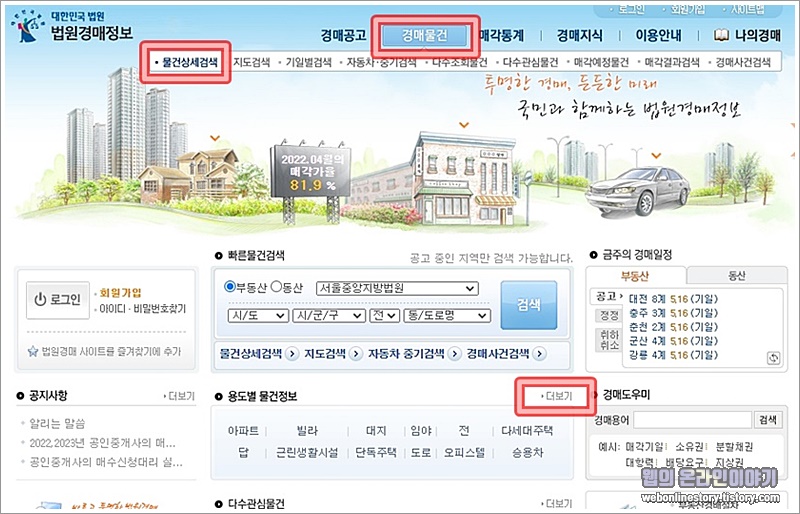Open 춘천 2계 5.16 schedule entry
This screenshot has height=514, width=800.
coord(673,327)
